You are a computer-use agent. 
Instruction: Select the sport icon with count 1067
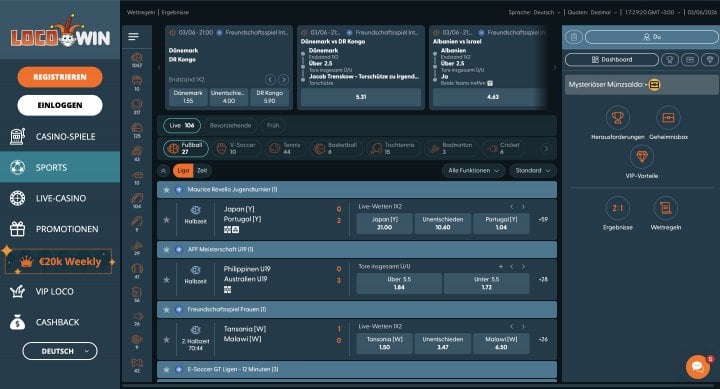pyautogui.click(x=137, y=60)
